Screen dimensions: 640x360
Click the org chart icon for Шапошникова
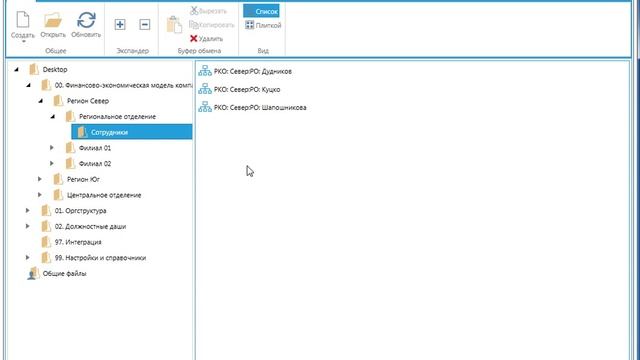point(205,107)
